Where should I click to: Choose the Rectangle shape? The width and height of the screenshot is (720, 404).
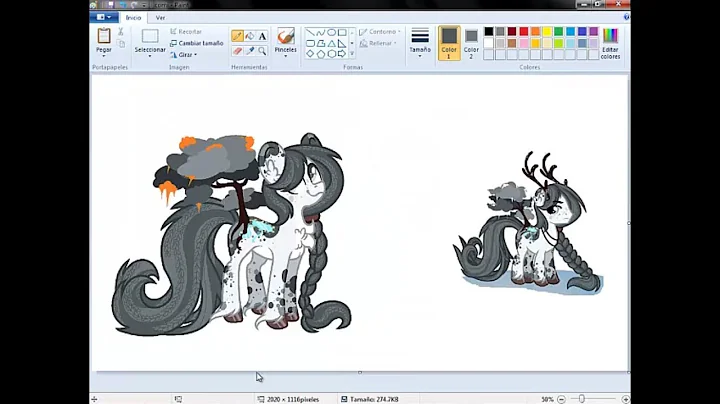click(342, 33)
